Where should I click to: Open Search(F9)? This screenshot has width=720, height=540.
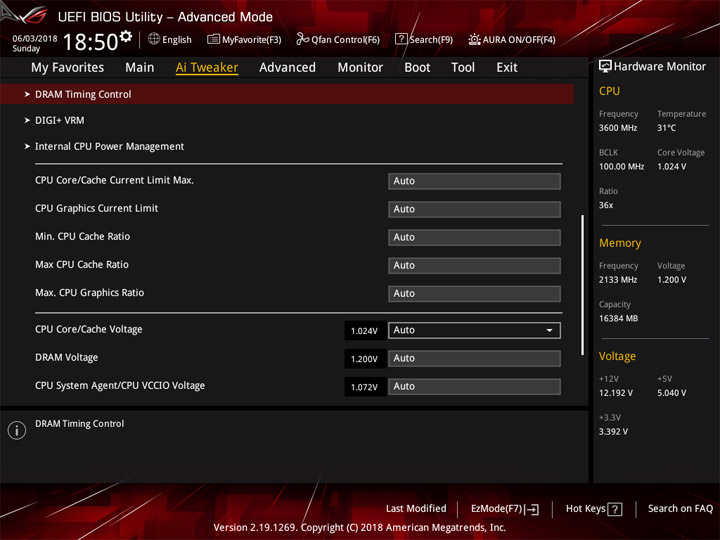[x=424, y=39]
